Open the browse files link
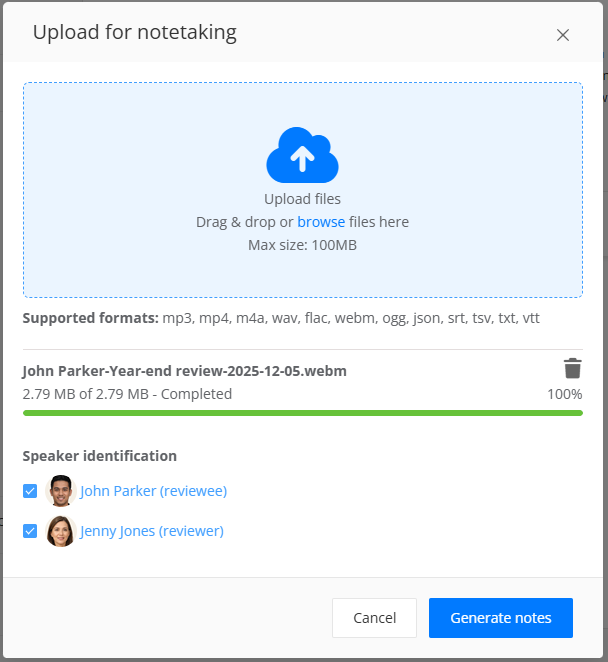608x662 pixels. (x=321, y=222)
